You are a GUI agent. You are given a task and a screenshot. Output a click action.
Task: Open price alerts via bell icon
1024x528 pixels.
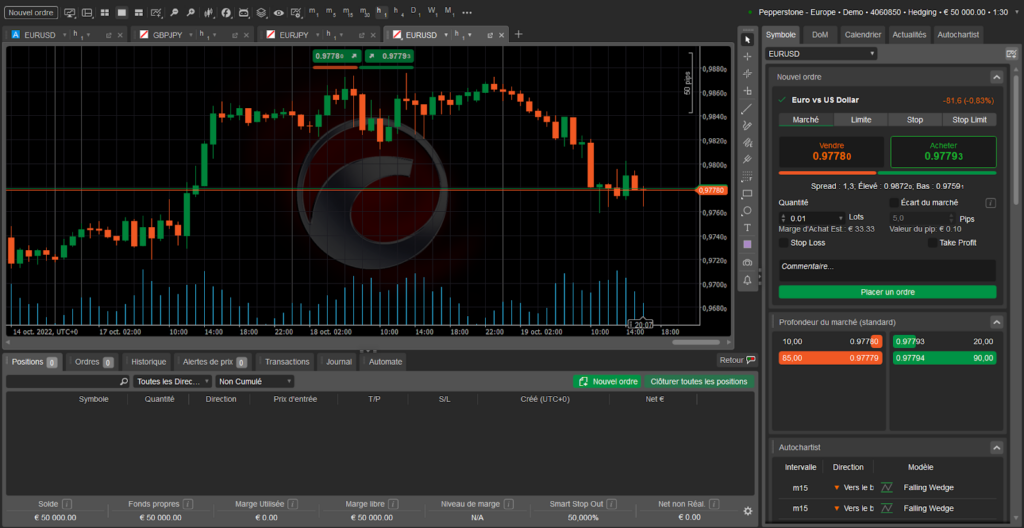coord(748,280)
